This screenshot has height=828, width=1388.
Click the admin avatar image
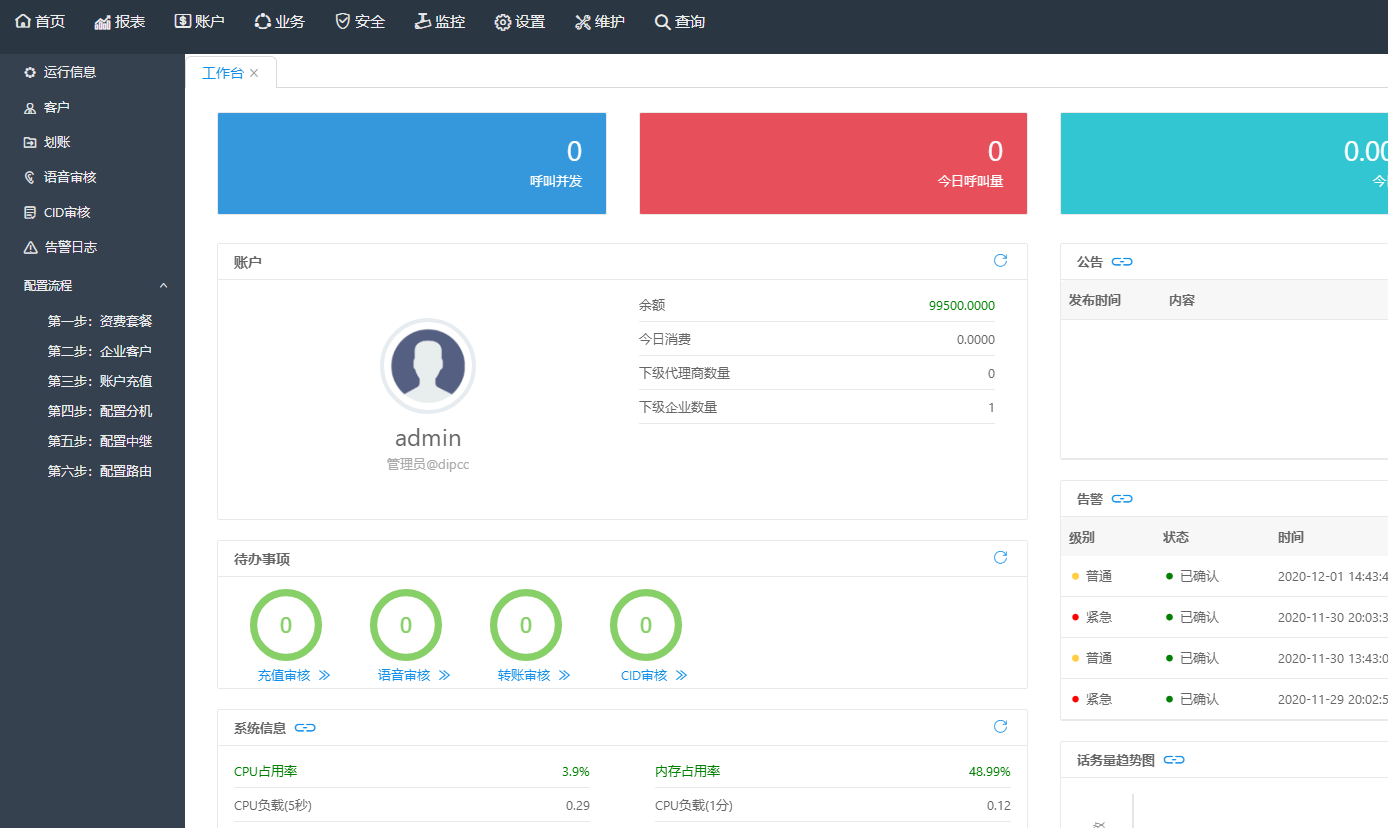(x=428, y=366)
